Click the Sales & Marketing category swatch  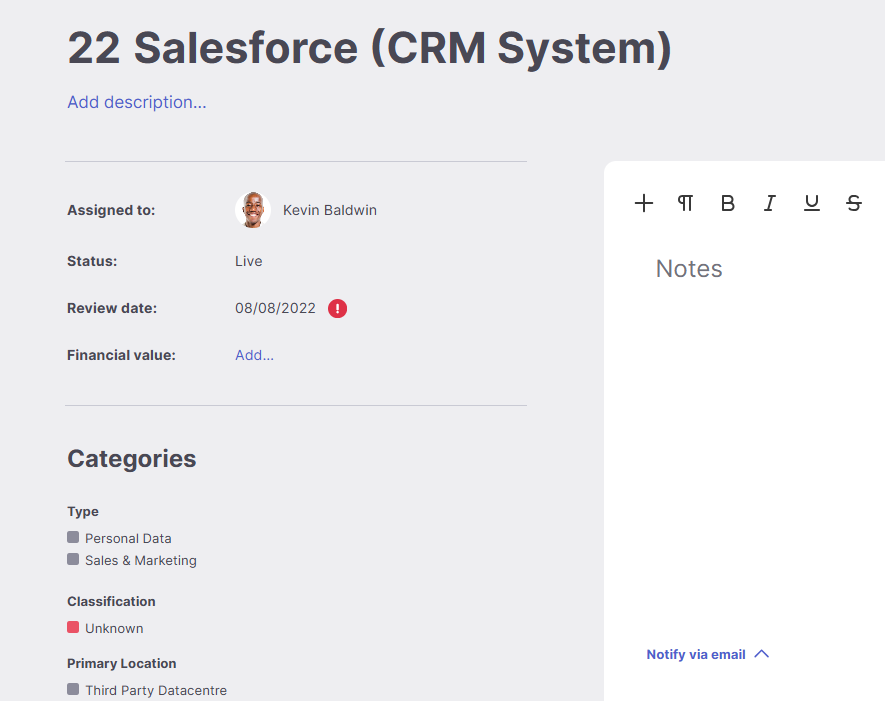click(73, 559)
